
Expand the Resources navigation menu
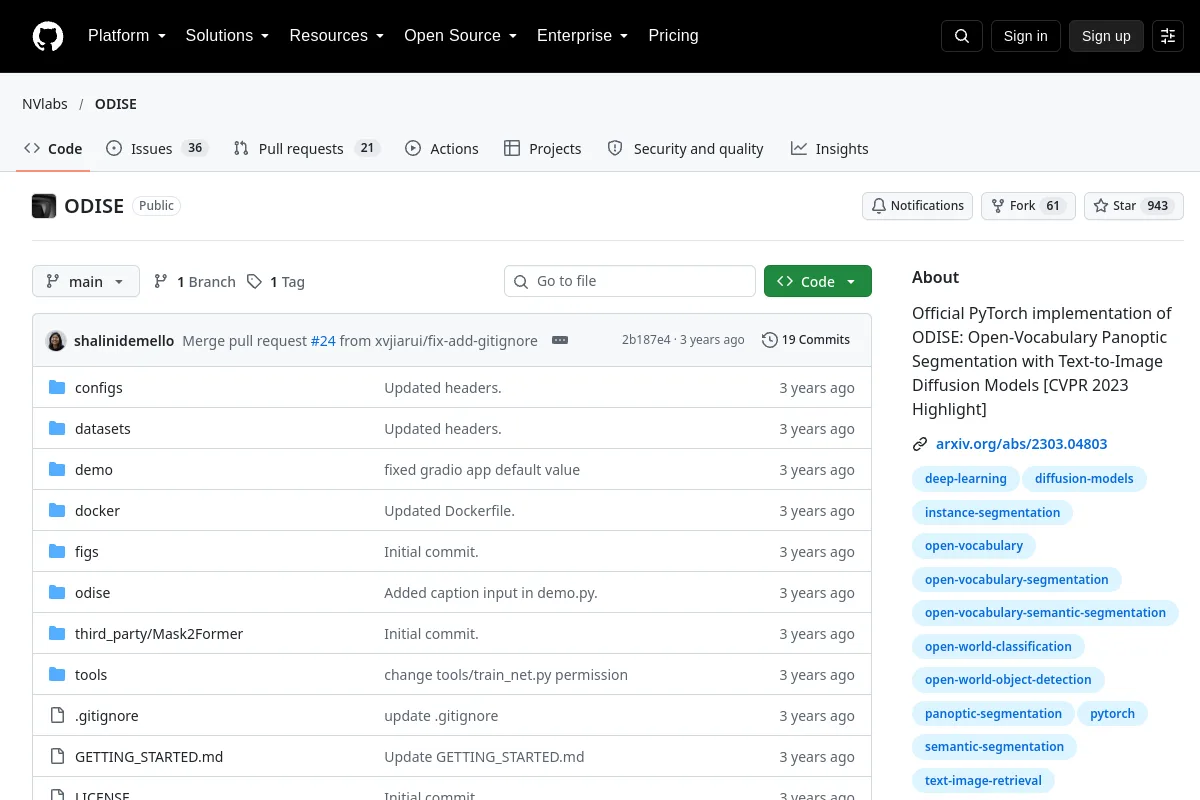[337, 36]
